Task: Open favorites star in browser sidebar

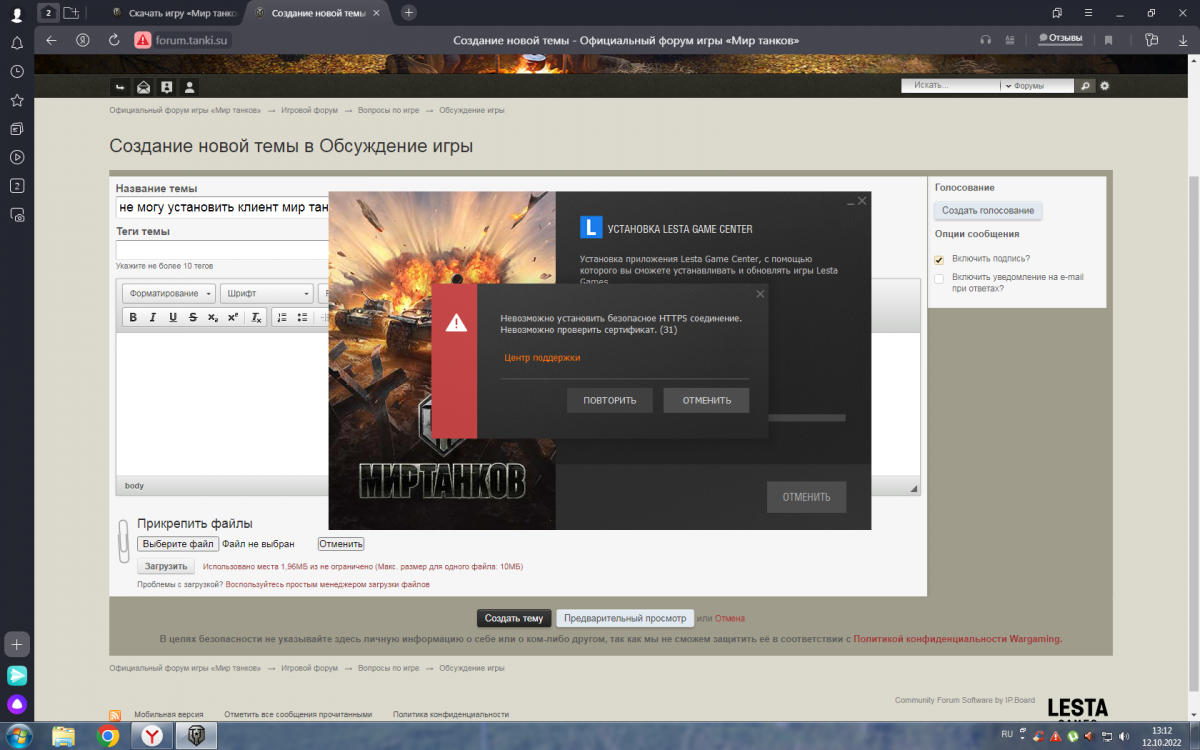Action: [17, 100]
